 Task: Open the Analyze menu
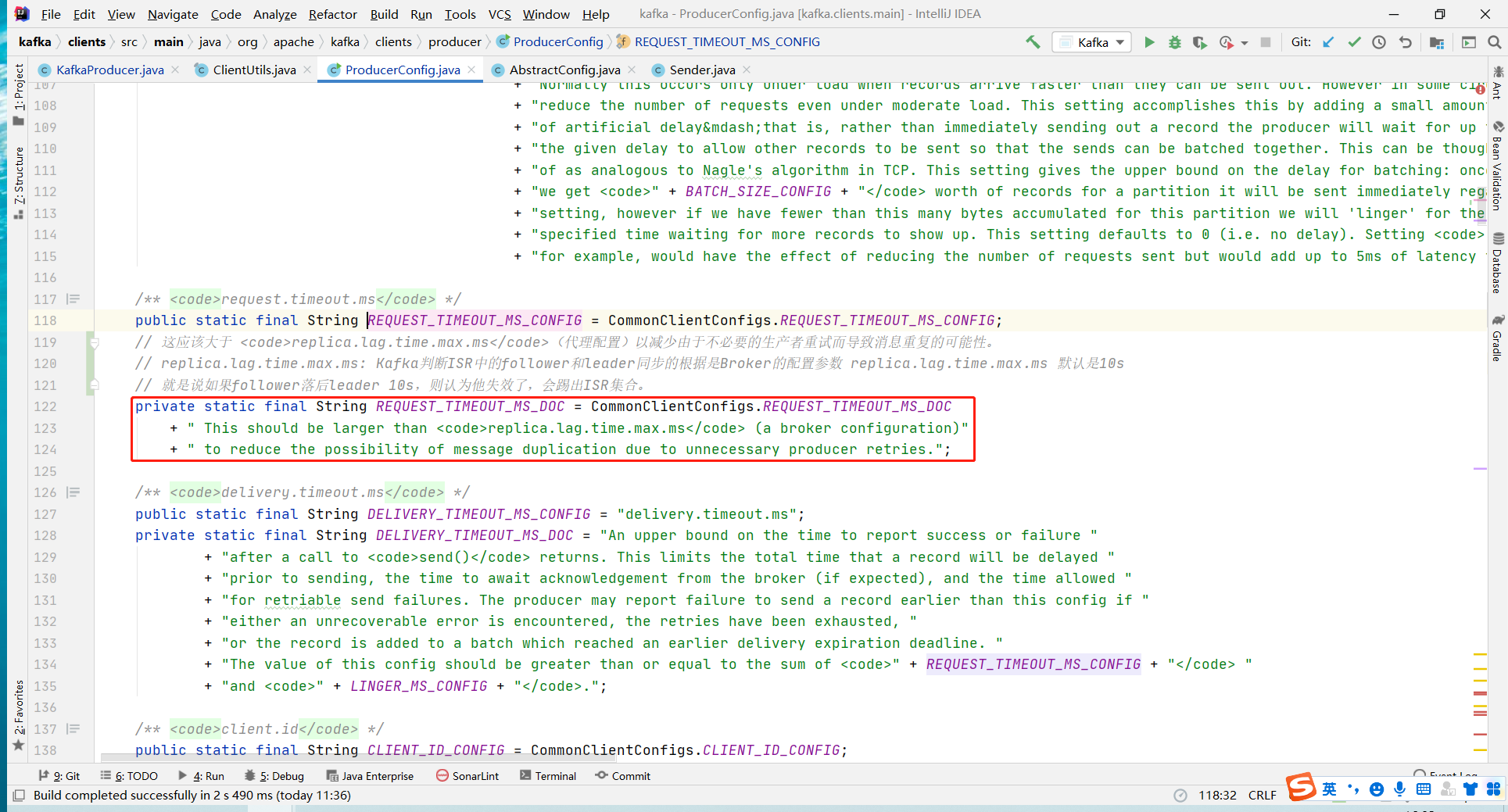[275, 14]
